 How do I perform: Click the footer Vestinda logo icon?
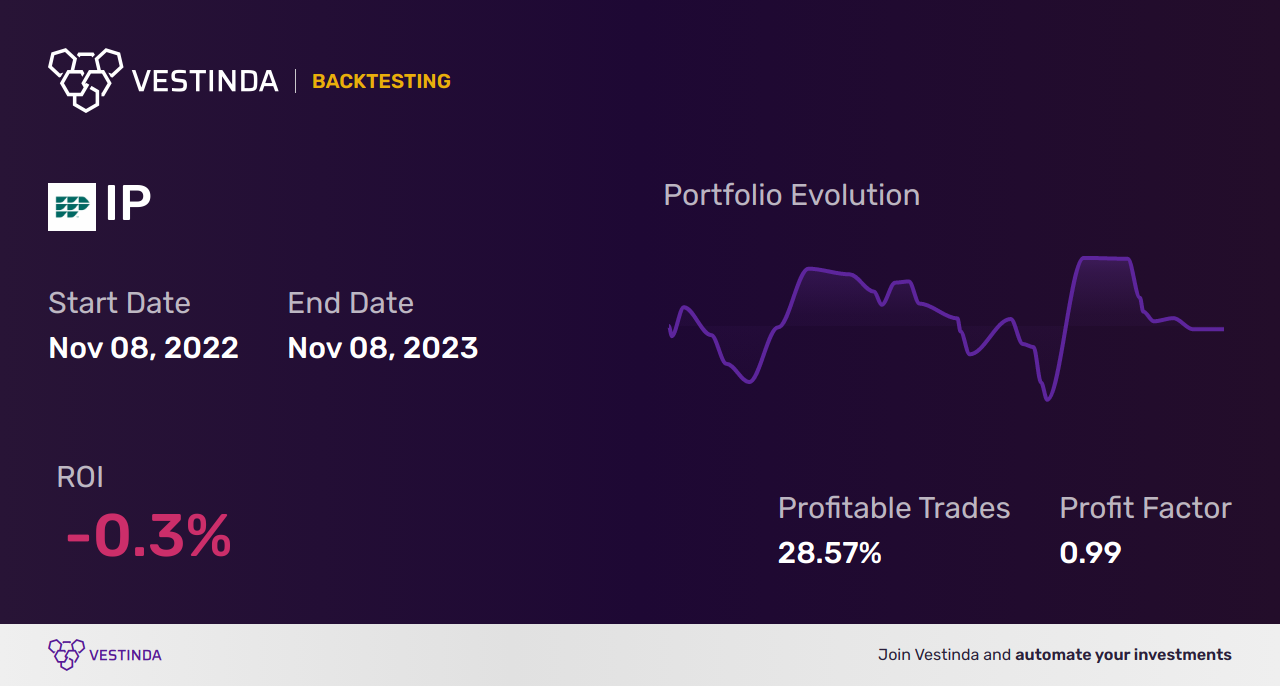tap(66, 655)
